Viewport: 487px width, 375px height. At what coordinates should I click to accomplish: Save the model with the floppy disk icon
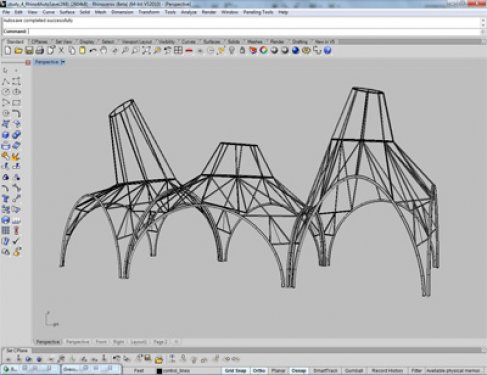coord(29,50)
